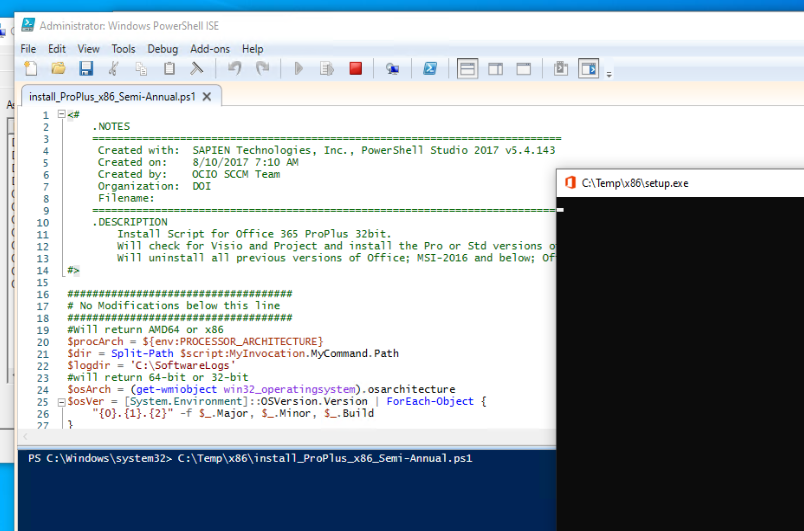Open the Add-ons menu
Viewport: 804px width, 531px height.
coord(210,49)
